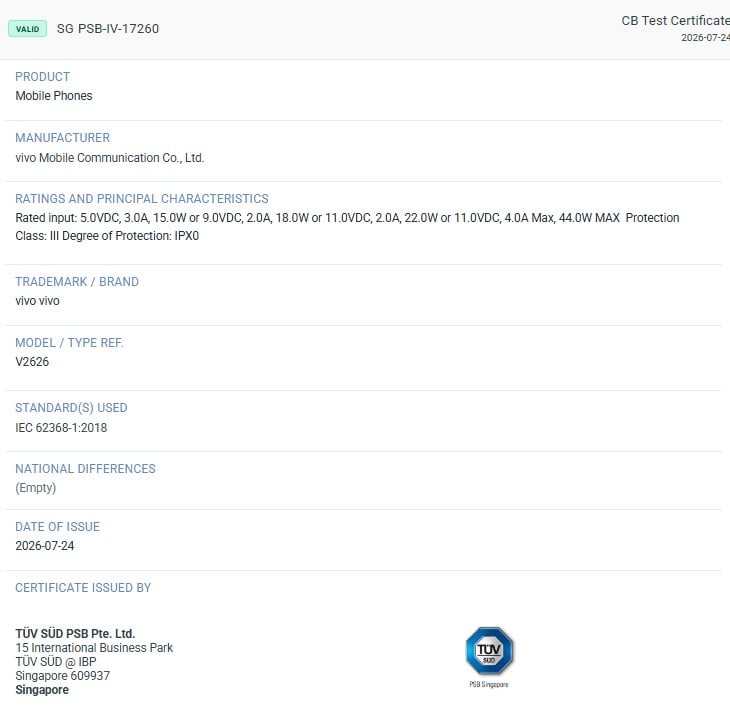
Task: Select standard IEC 62368-1:2018
Action: tap(61, 428)
